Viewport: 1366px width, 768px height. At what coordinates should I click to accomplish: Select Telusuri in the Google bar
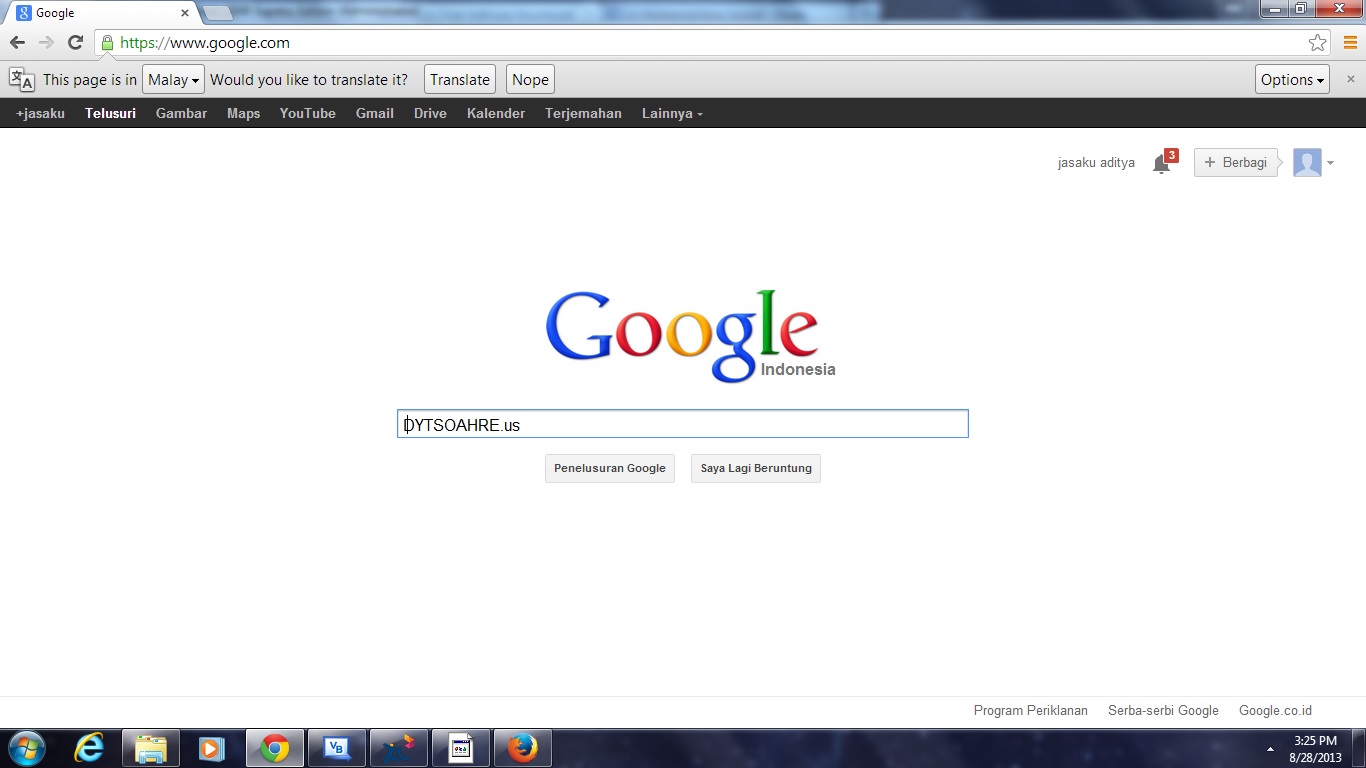click(110, 113)
